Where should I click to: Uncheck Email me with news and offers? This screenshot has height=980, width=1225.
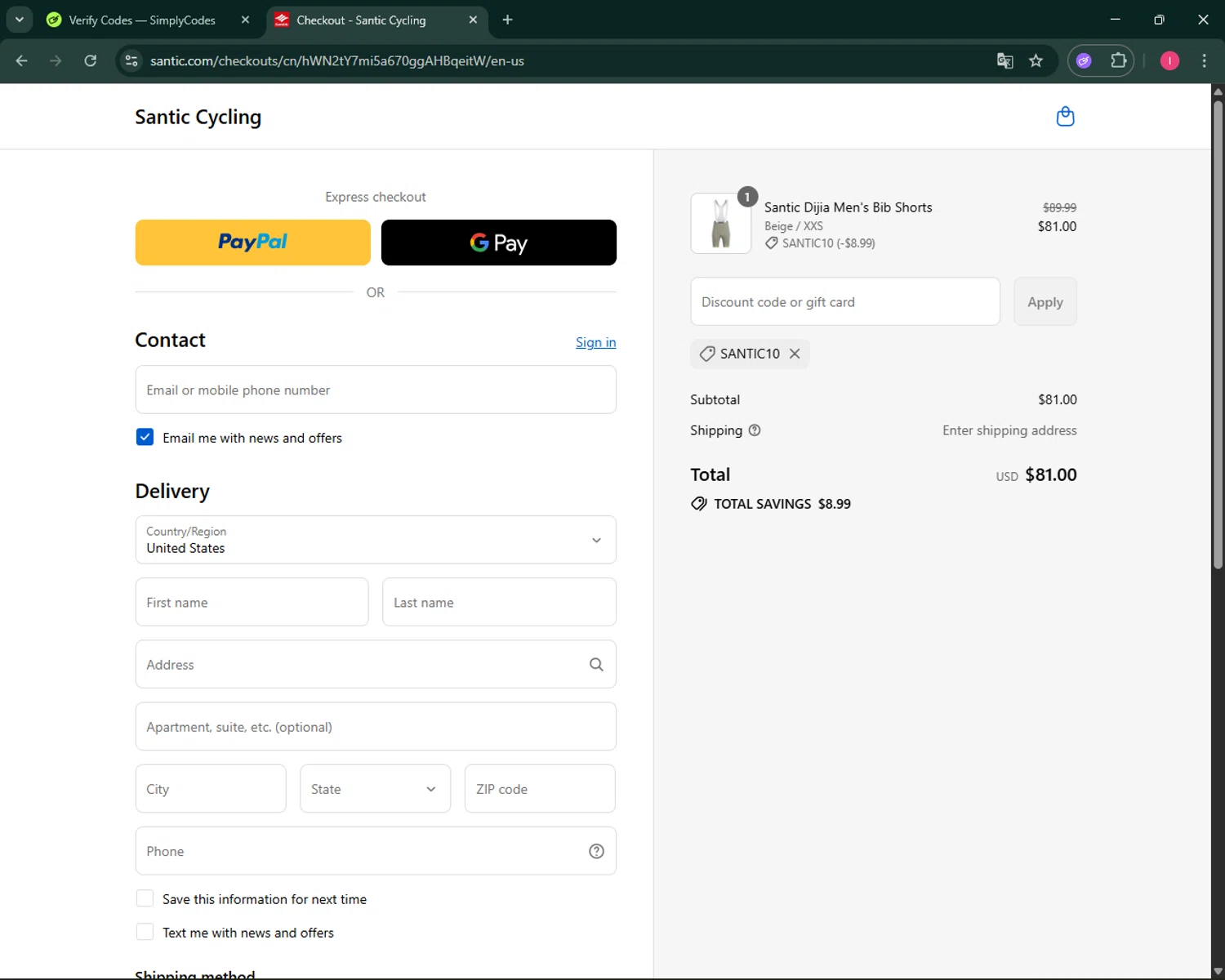145,437
